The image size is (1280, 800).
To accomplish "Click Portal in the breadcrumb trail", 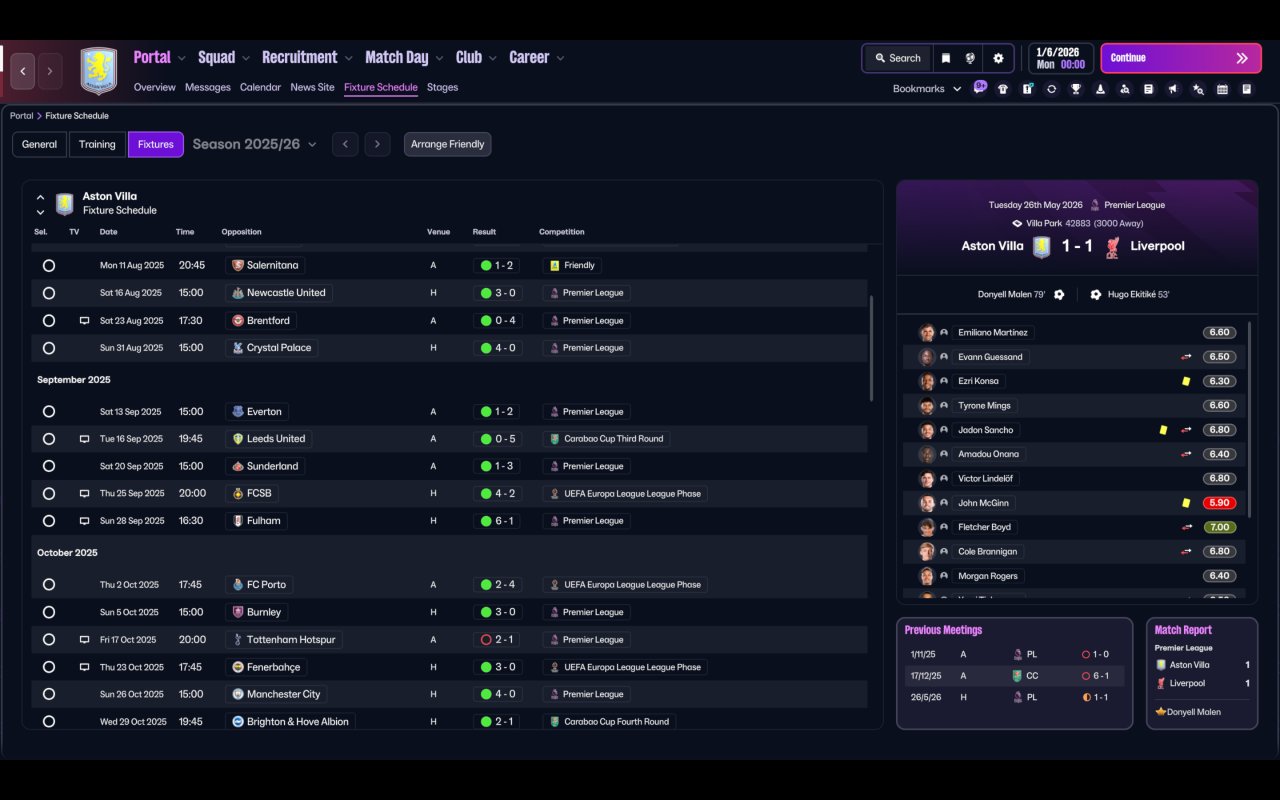I will tap(21, 116).
